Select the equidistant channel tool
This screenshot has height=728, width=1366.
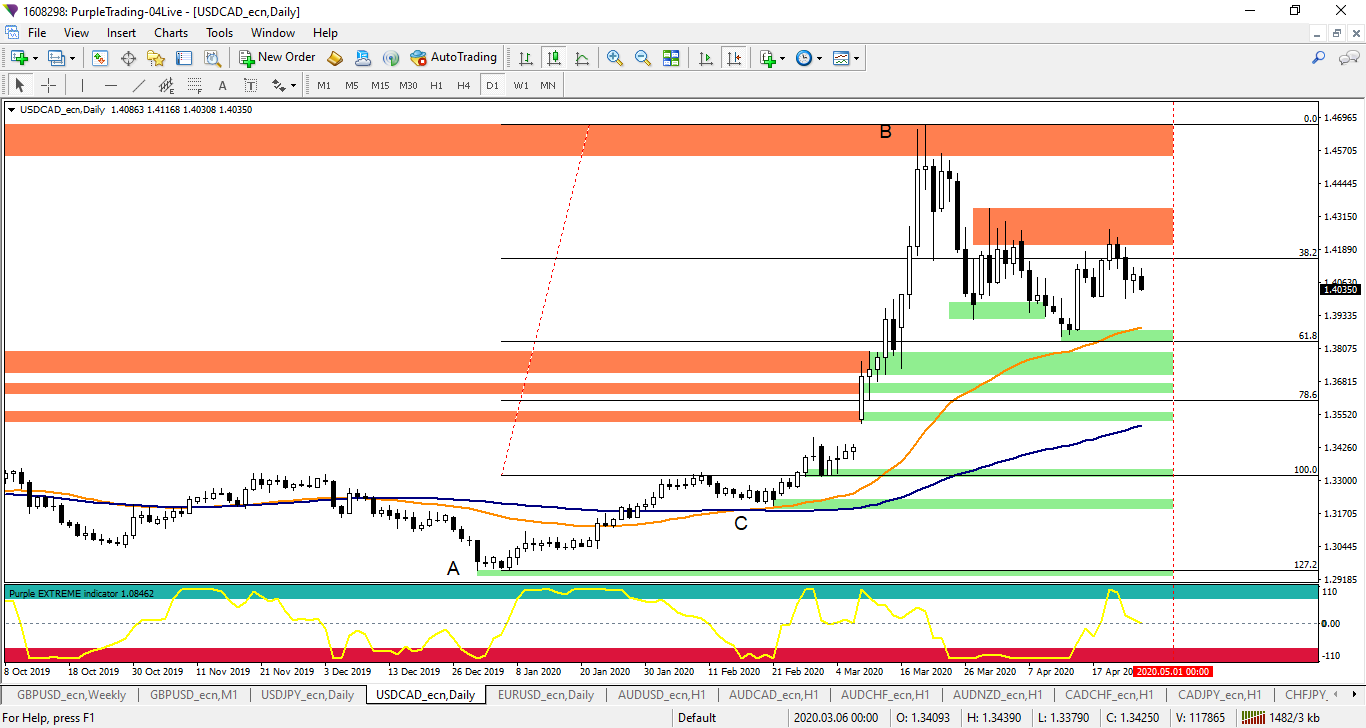pos(166,85)
